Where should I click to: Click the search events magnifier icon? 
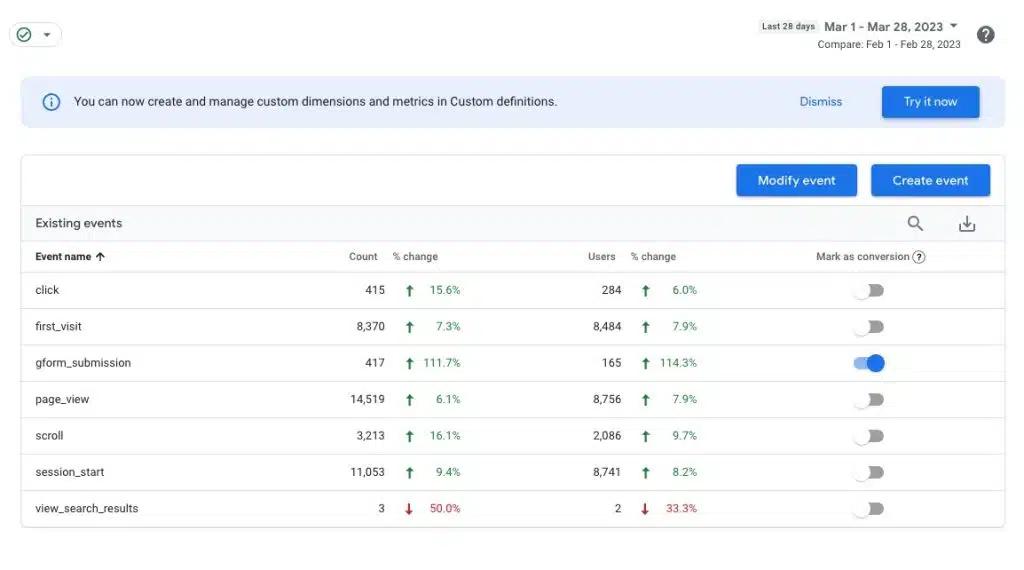point(915,224)
